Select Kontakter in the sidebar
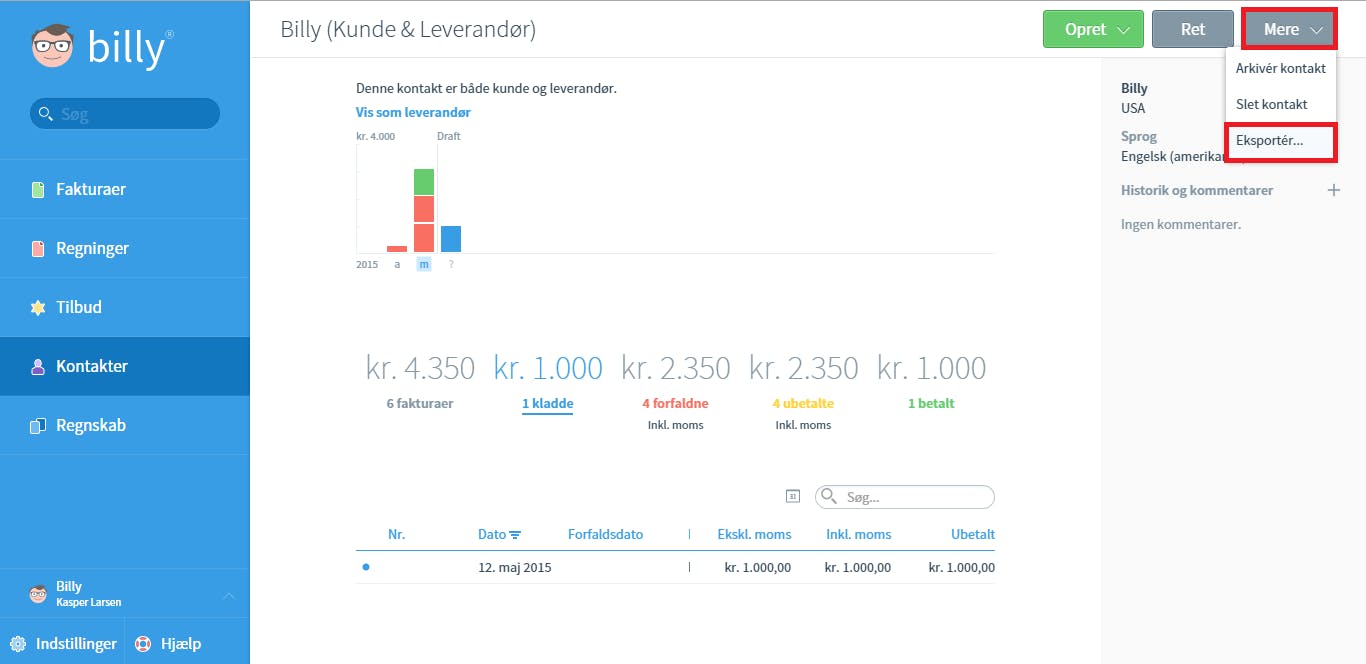The image size is (1366, 664). pyautogui.click(x=125, y=366)
